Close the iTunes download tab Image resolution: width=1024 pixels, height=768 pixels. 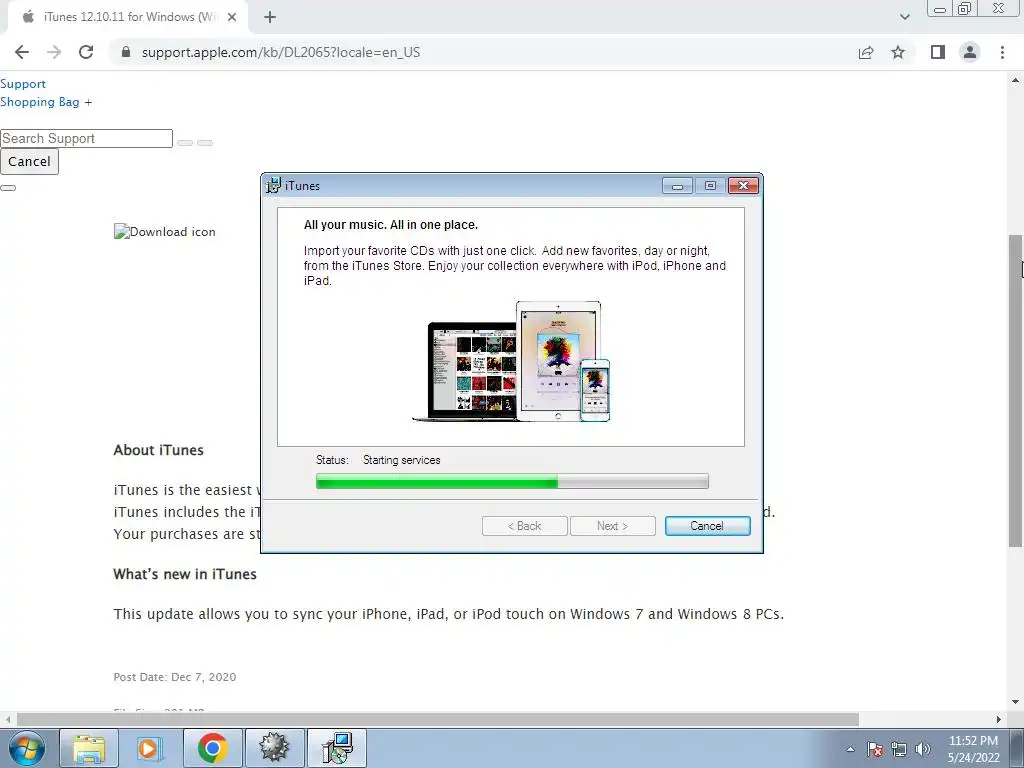[x=232, y=17]
